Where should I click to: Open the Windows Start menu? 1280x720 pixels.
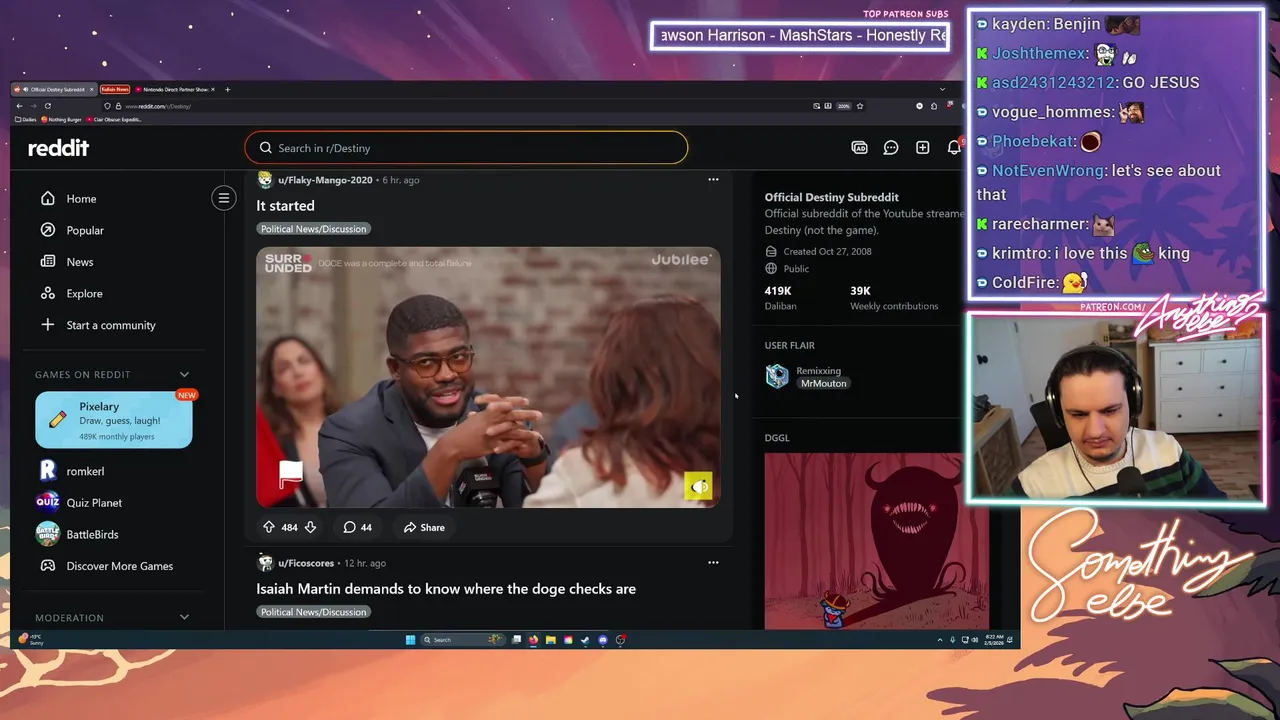(410, 640)
